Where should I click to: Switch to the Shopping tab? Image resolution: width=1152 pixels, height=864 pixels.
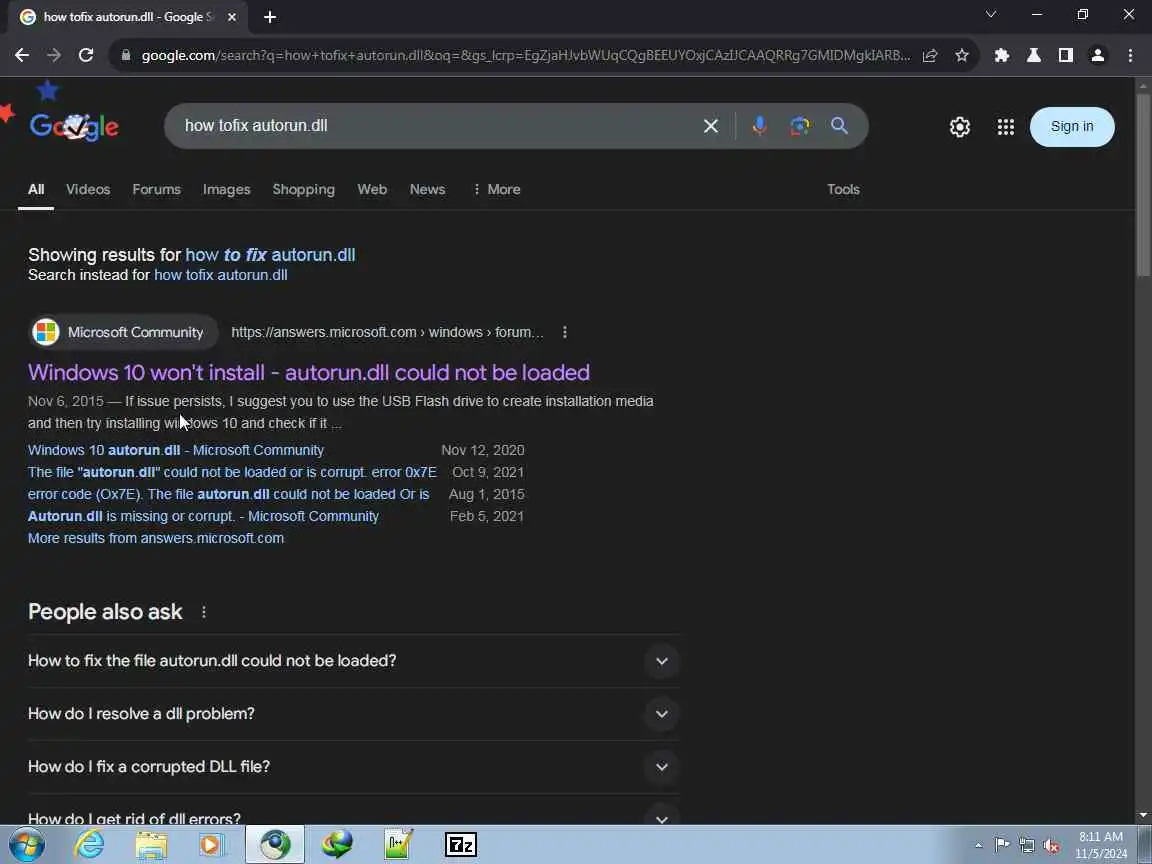(x=303, y=190)
